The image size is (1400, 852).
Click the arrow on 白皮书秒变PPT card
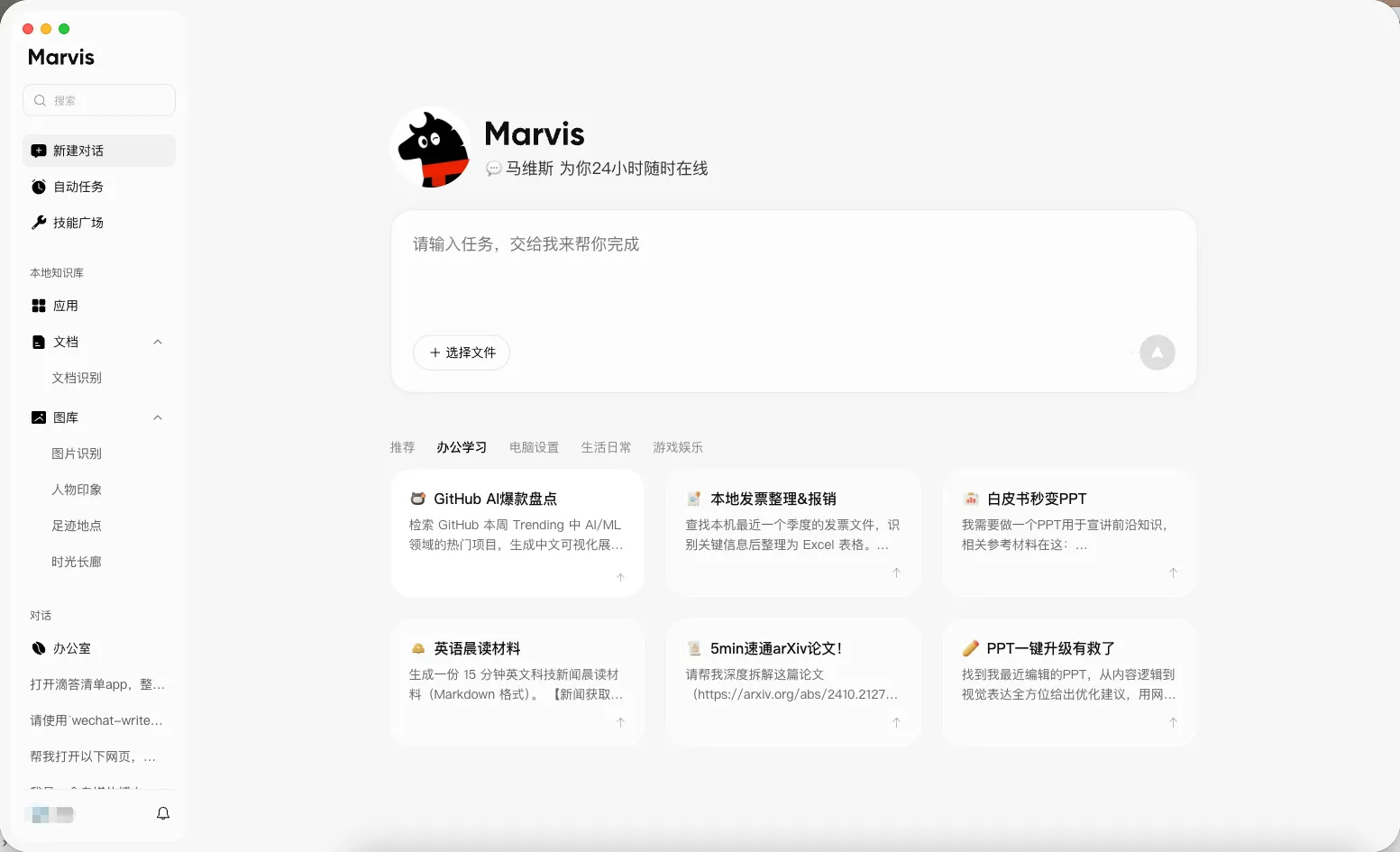pyautogui.click(x=1173, y=573)
